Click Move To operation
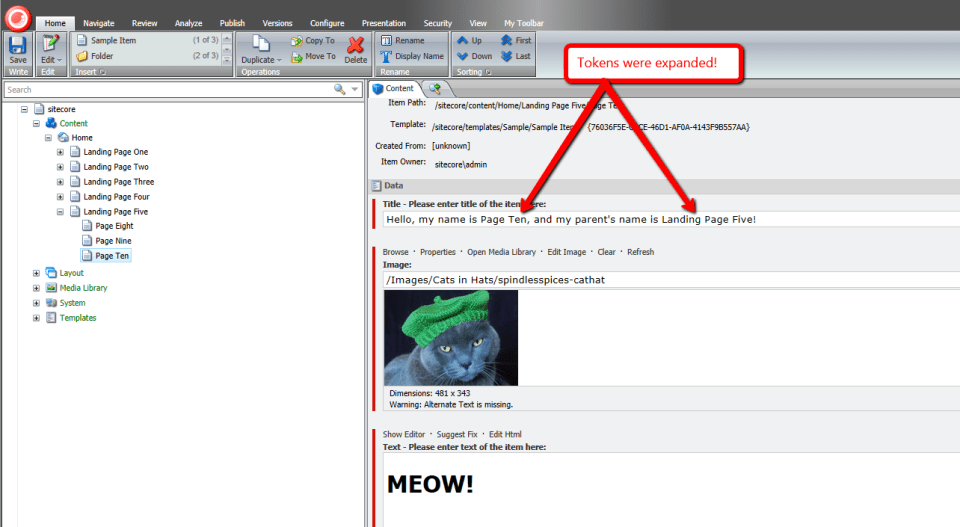 (313, 57)
